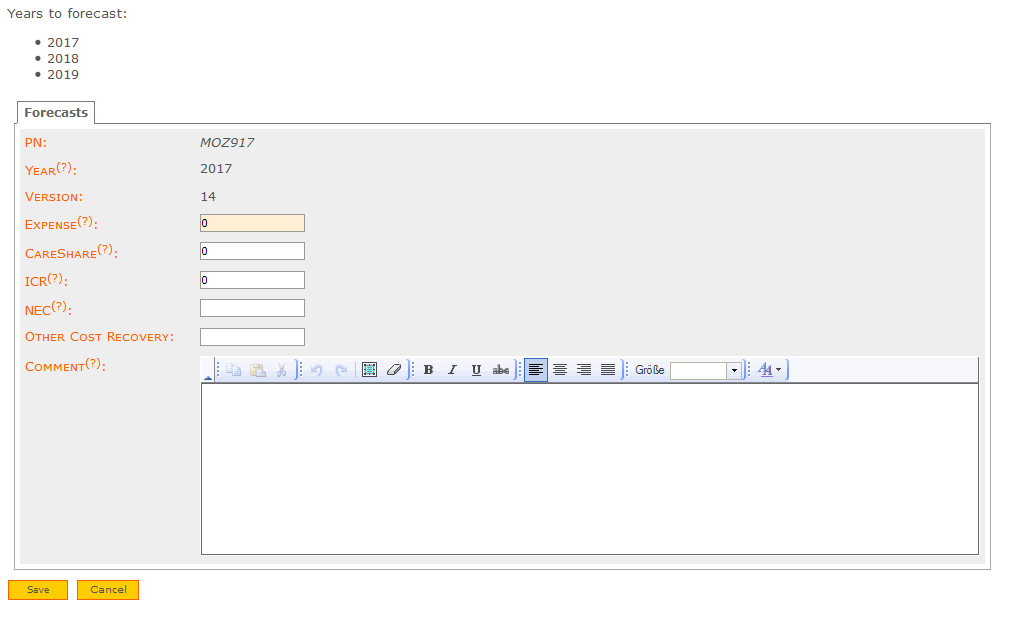Viewport: 1030px width, 620px height.
Task: Apply strikethrough formatting to text
Action: coord(500,370)
